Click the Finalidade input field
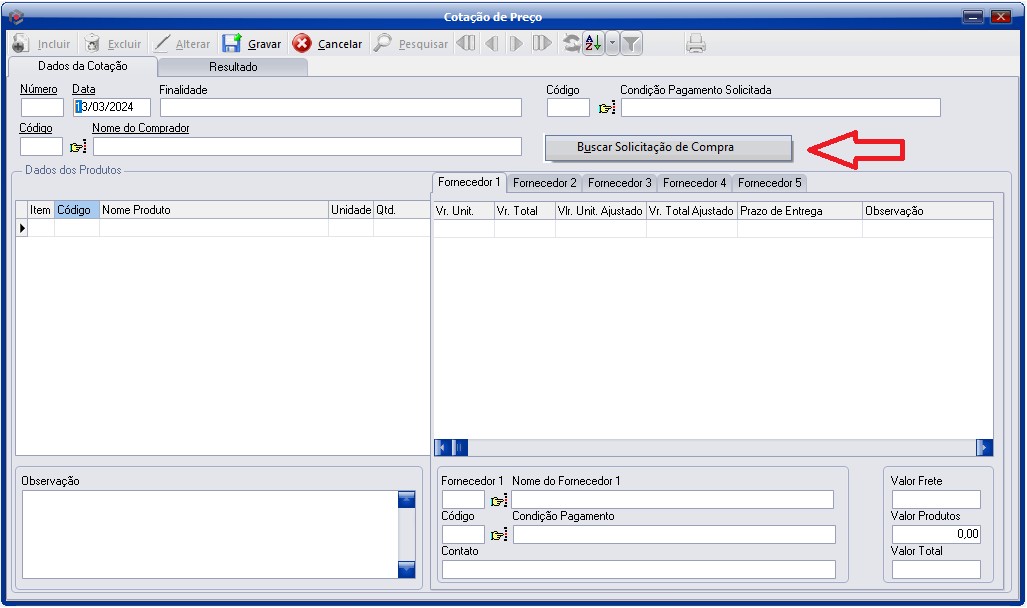The image size is (1027, 608). (340, 108)
